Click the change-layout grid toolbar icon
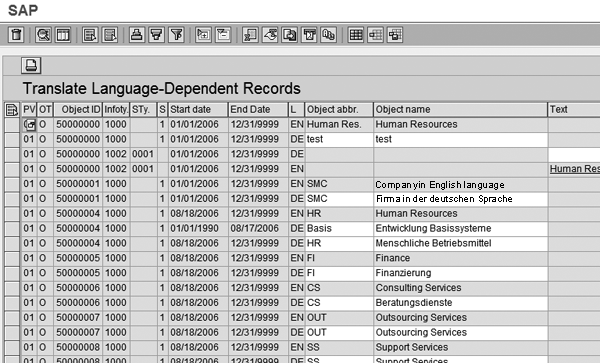Image resolution: width=600 pixels, height=363 pixels. click(x=376, y=35)
